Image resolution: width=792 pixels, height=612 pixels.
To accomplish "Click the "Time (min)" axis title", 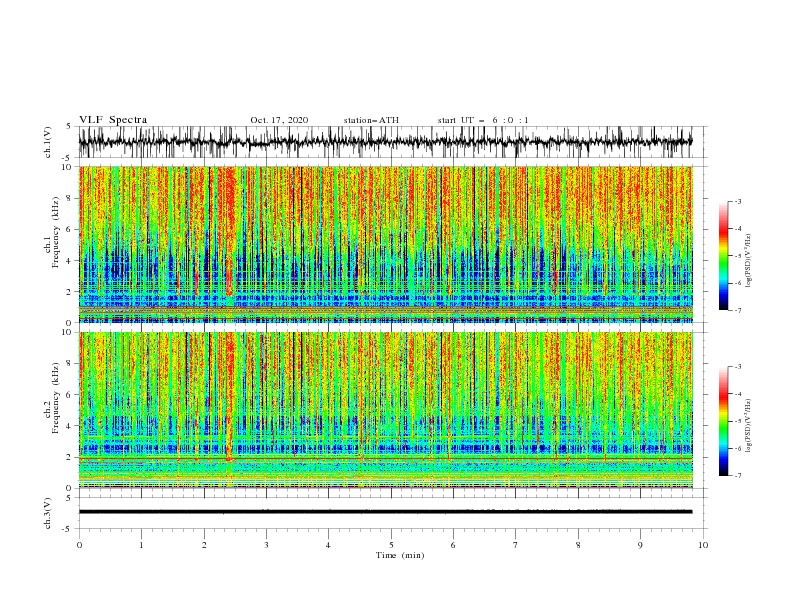I will click(x=400, y=555).
